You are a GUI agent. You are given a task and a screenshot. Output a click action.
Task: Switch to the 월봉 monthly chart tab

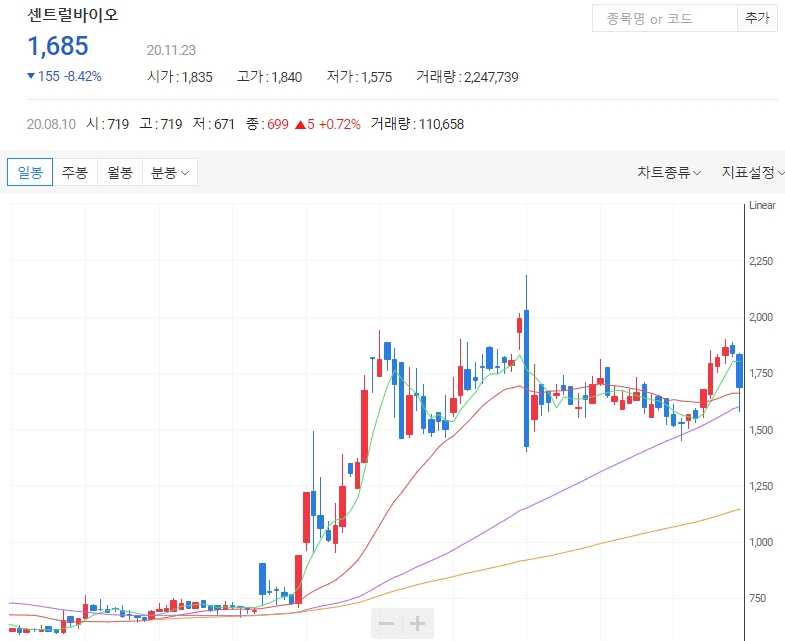tap(120, 172)
